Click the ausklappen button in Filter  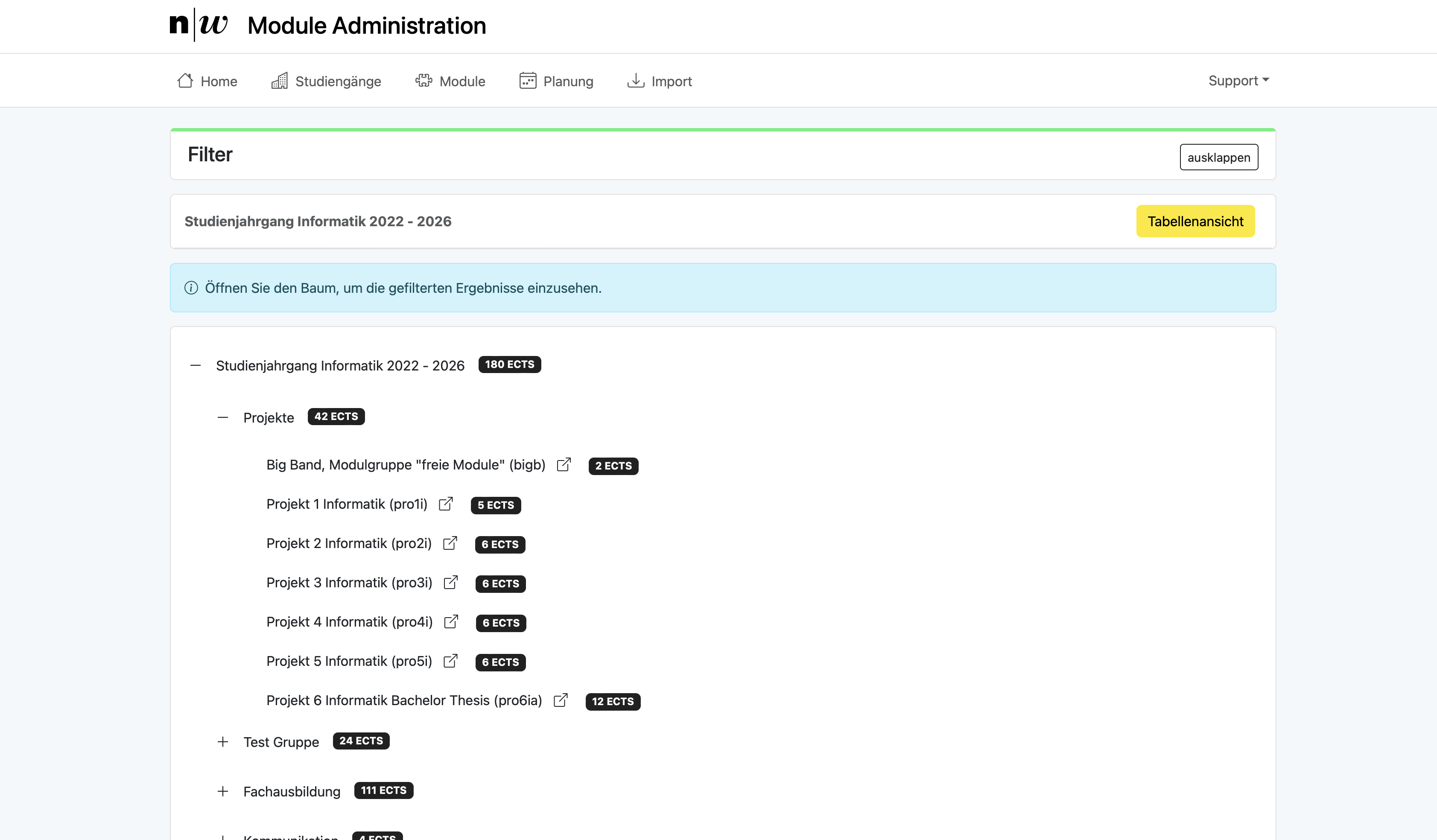1218,157
